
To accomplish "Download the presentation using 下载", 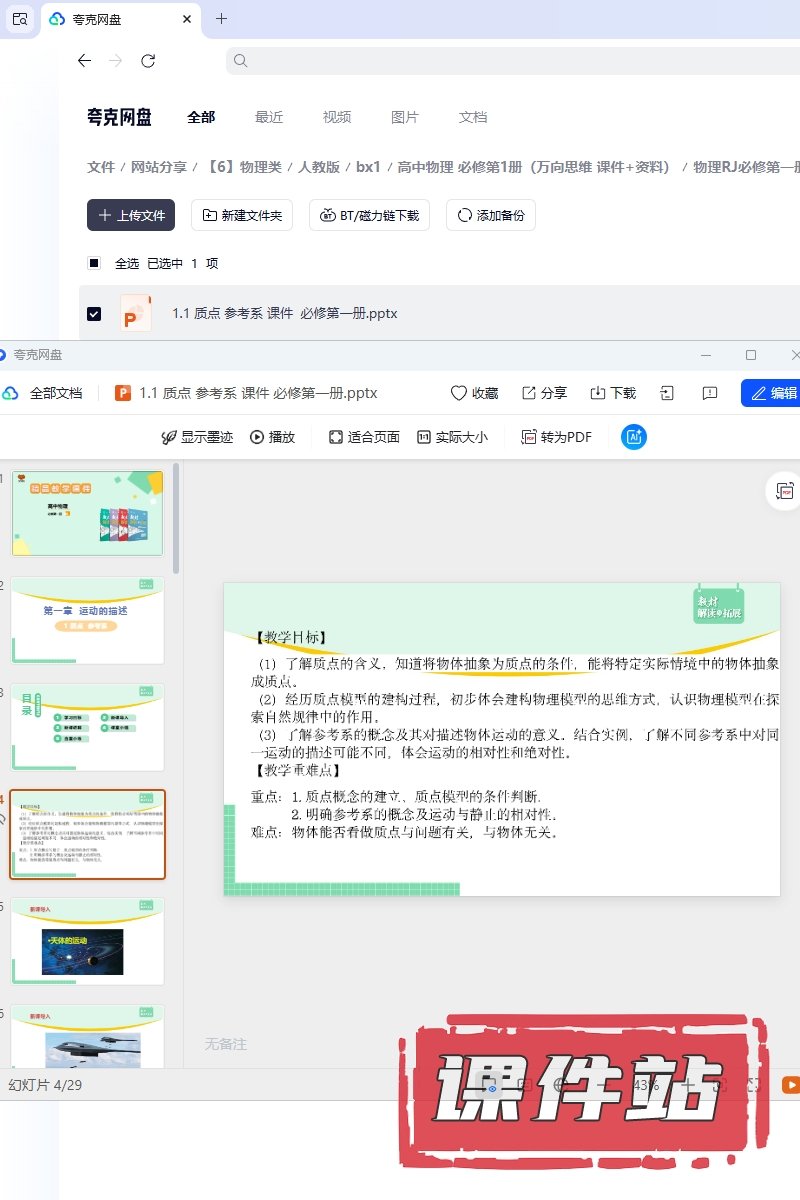I will pyautogui.click(x=613, y=393).
